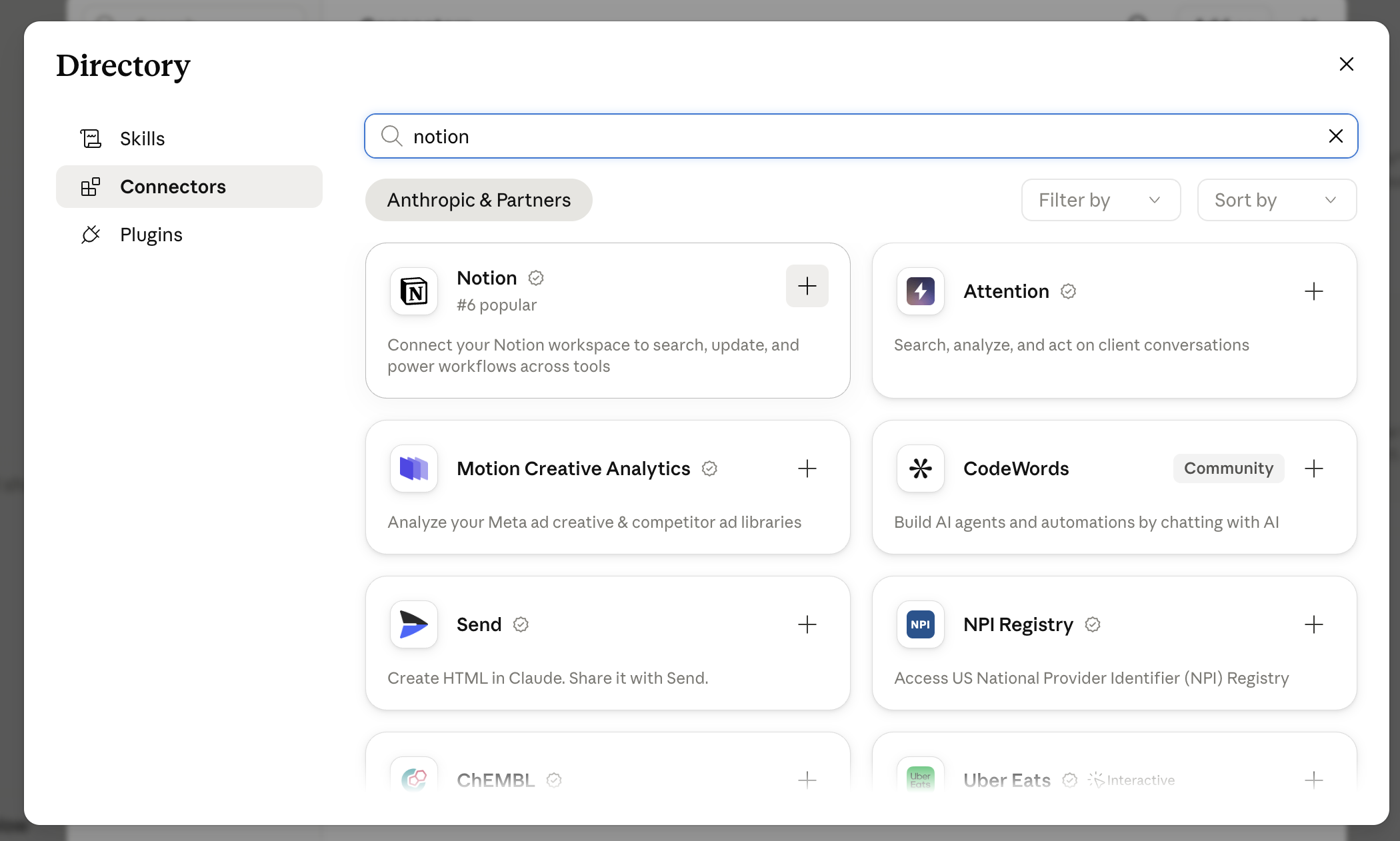The image size is (1400, 841).
Task: Toggle the Anthropic & Partners filter chip
Action: pyautogui.click(x=479, y=200)
